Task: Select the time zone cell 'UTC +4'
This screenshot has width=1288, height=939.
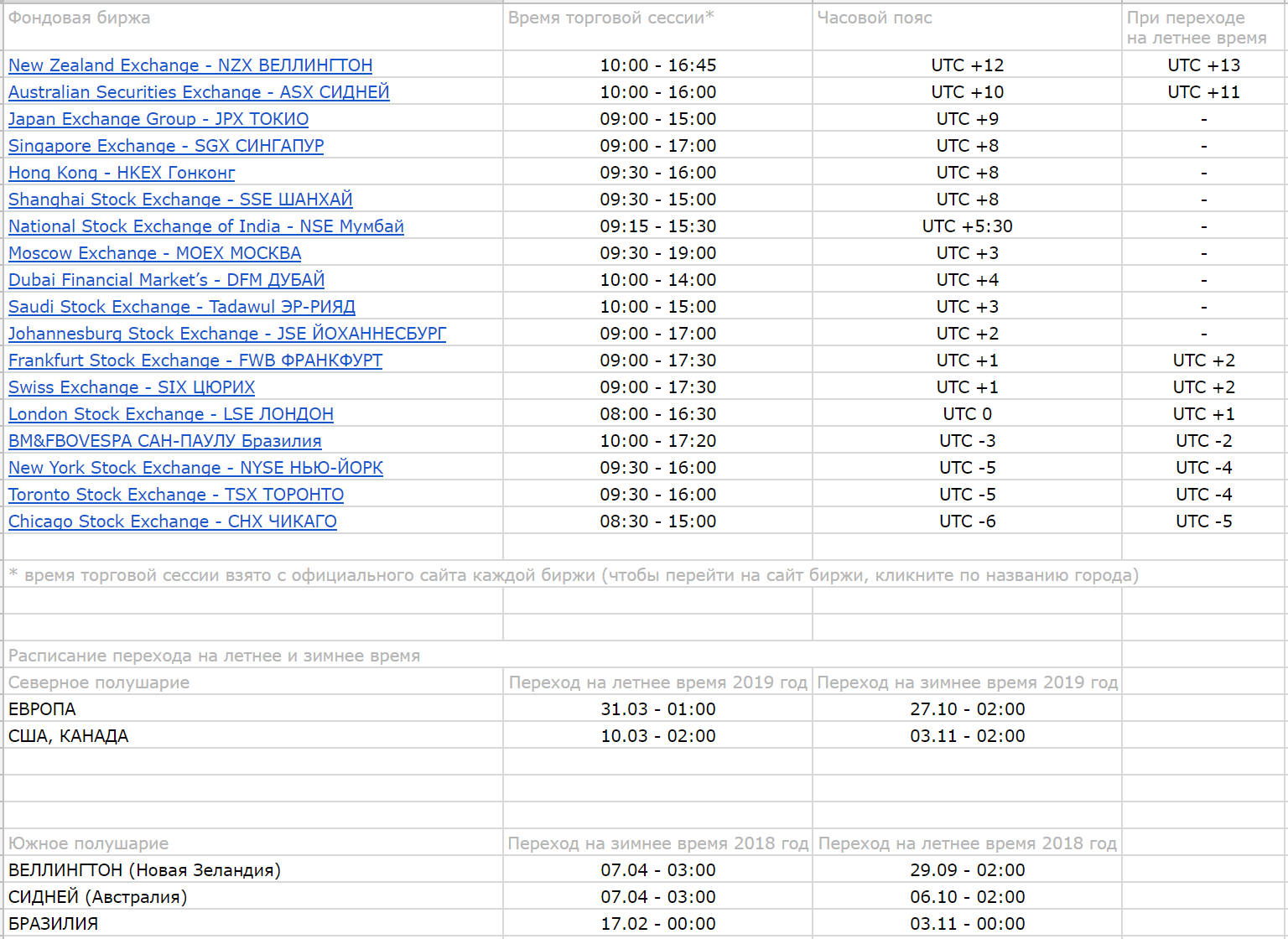Action: tap(968, 280)
